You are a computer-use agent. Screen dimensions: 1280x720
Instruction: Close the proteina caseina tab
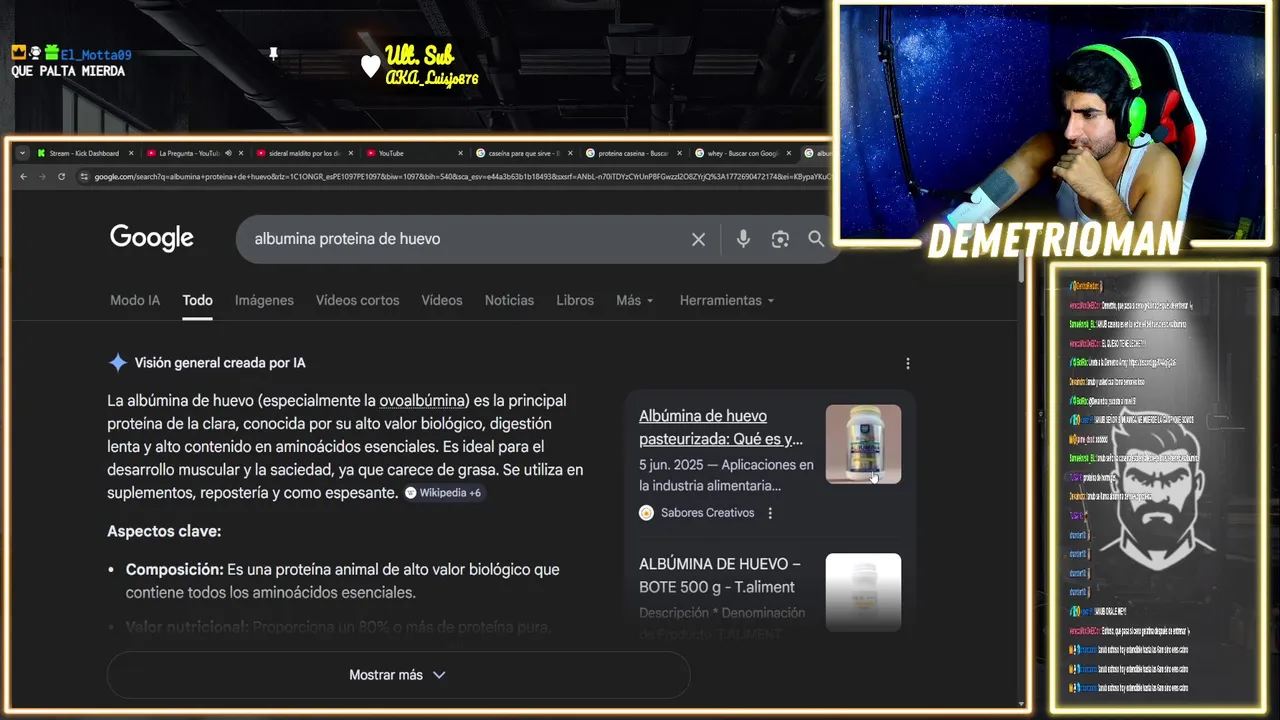point(681,153)
